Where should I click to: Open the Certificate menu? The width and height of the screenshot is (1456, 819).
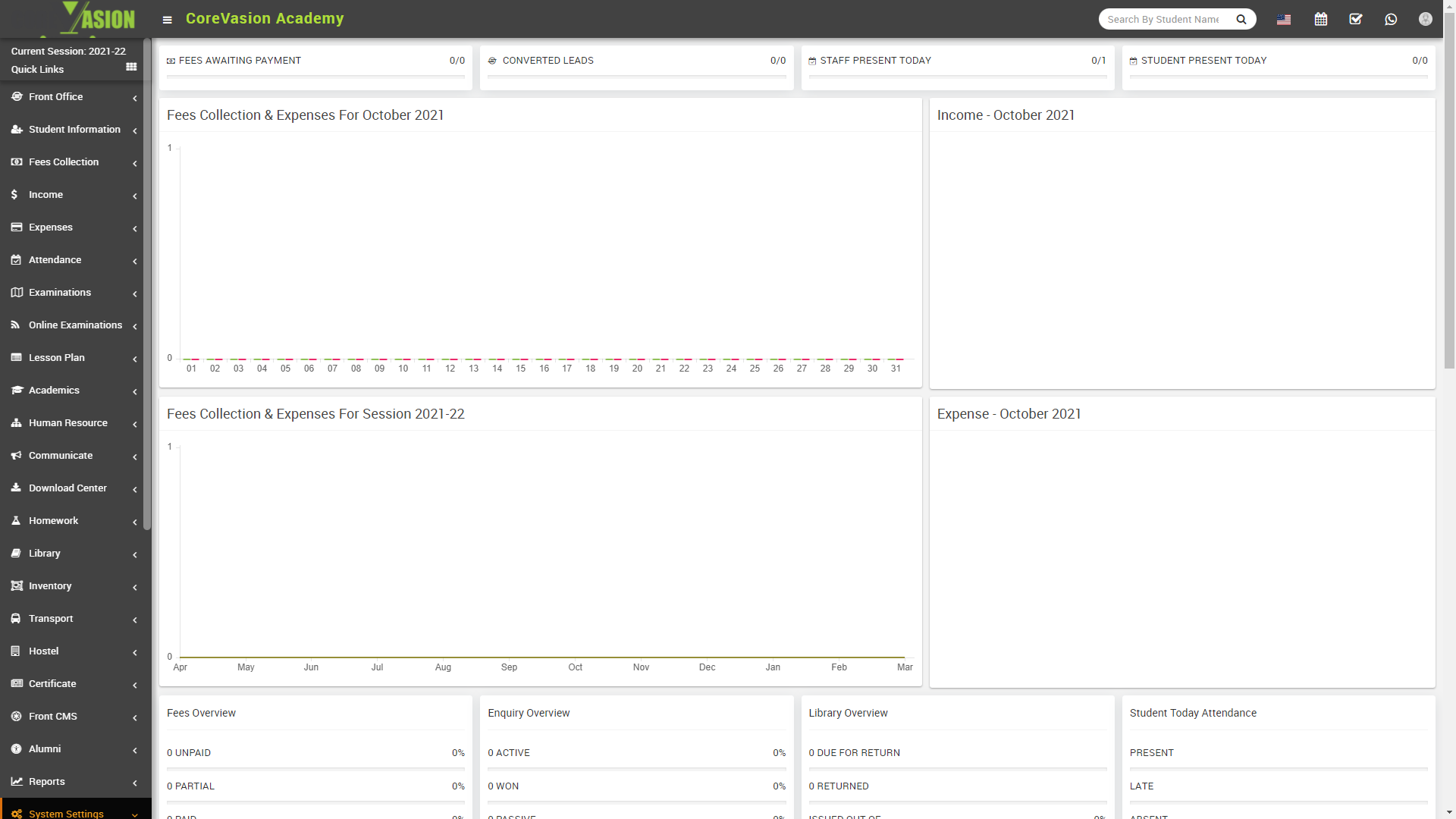pos(74,683)
